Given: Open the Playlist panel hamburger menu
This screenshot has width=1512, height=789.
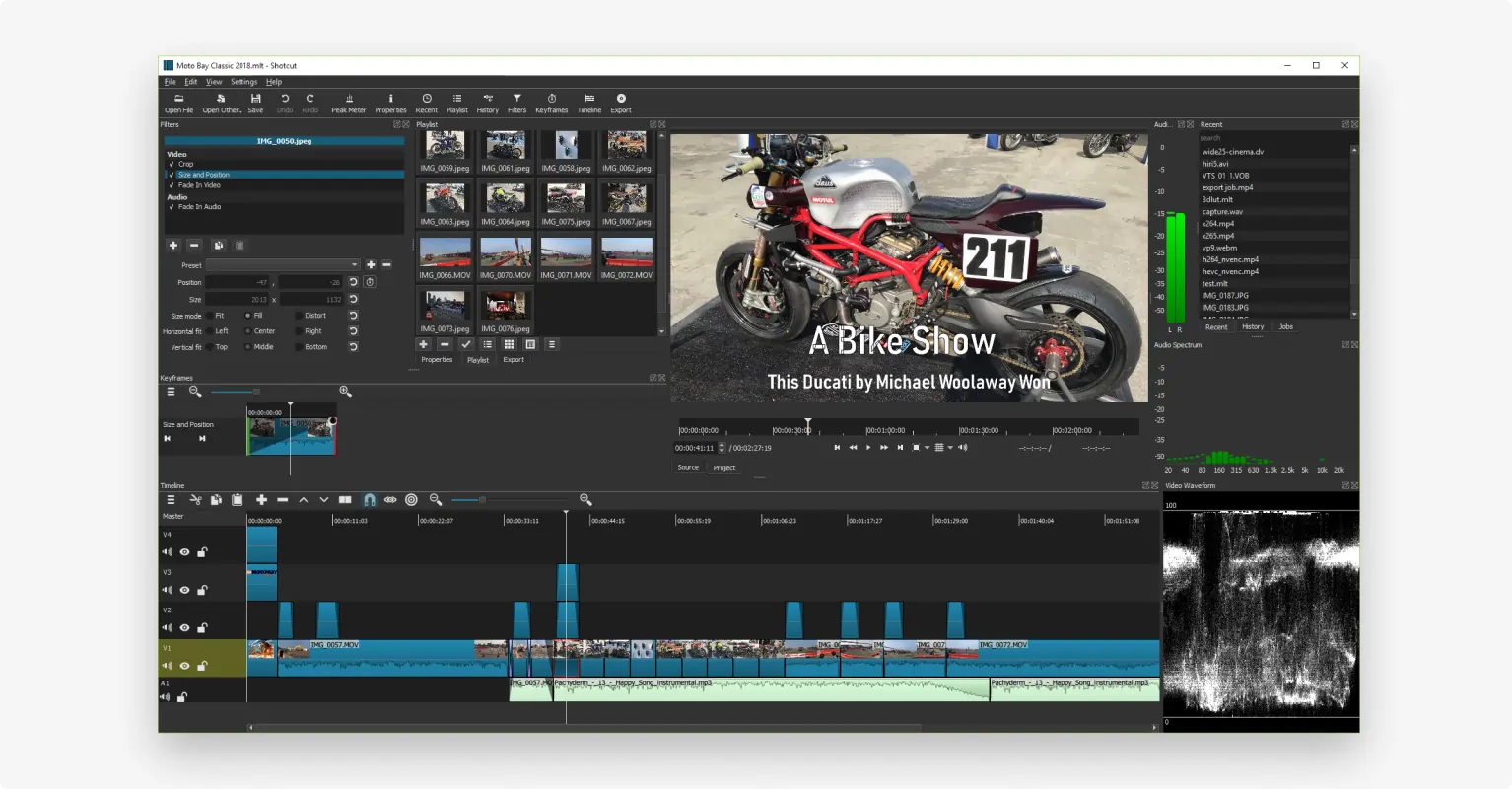Looking at the screenshot, I should pos(551,344).
